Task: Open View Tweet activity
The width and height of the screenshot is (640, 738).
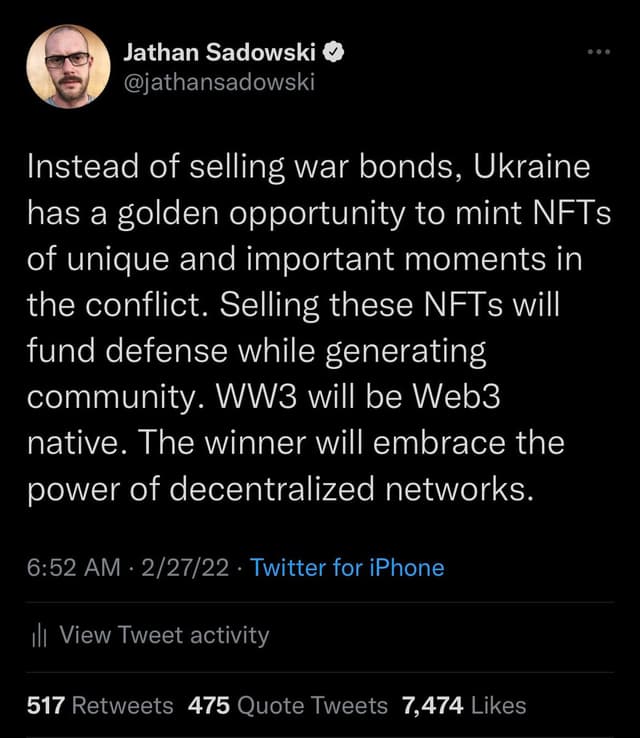Action: point(164,635)
